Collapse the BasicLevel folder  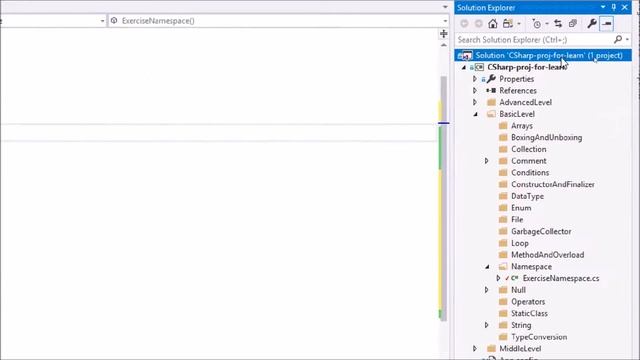[x=476, y=114]
